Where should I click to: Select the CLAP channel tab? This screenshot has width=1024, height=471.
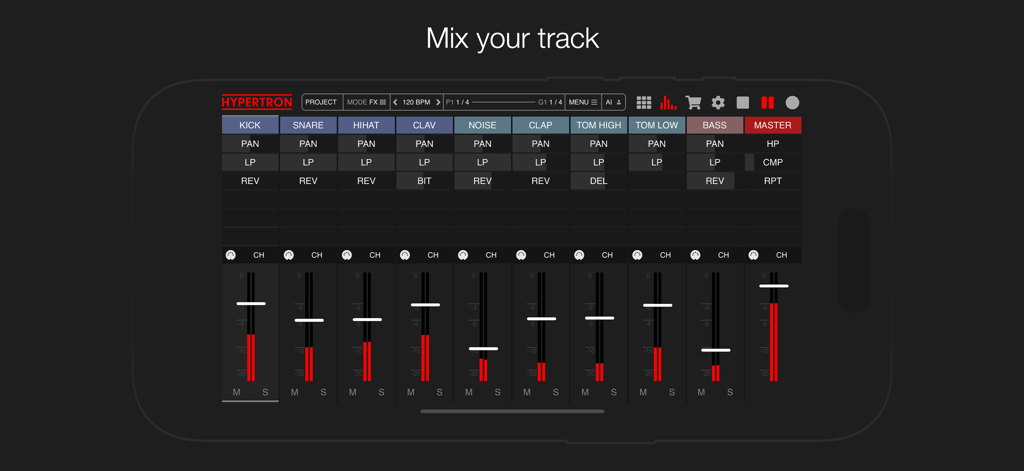[541, 125]
